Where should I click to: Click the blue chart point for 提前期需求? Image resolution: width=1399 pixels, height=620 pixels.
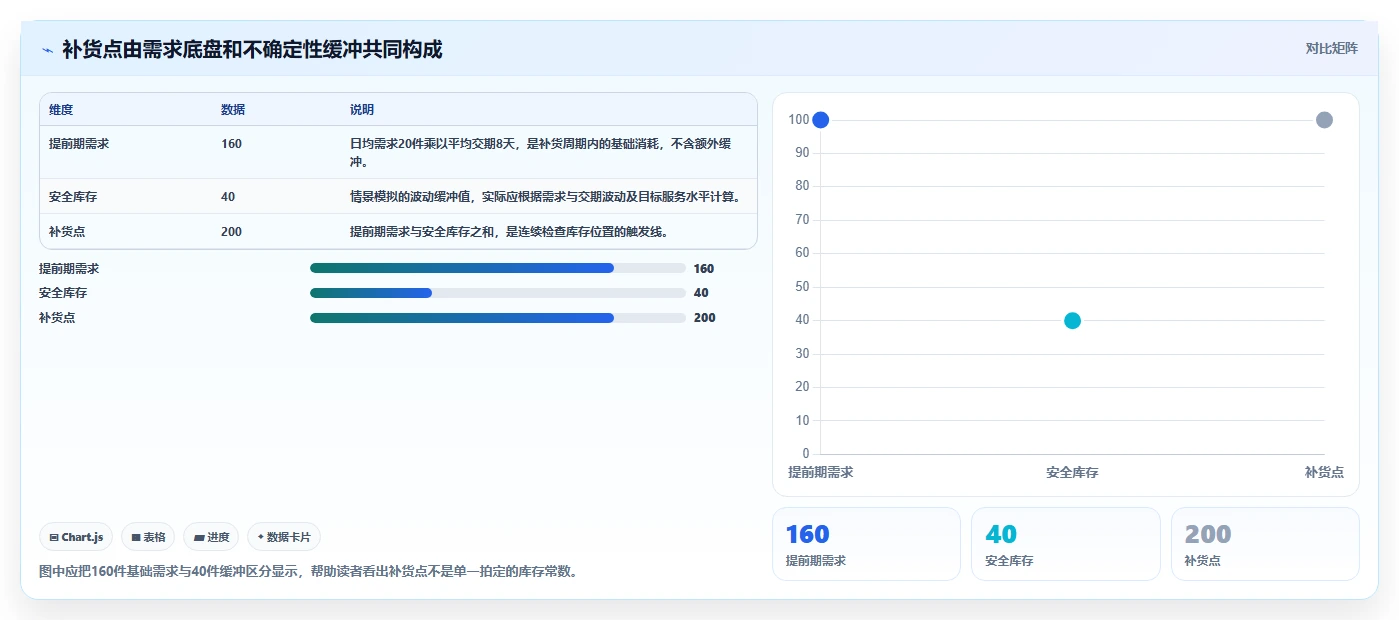821,120
